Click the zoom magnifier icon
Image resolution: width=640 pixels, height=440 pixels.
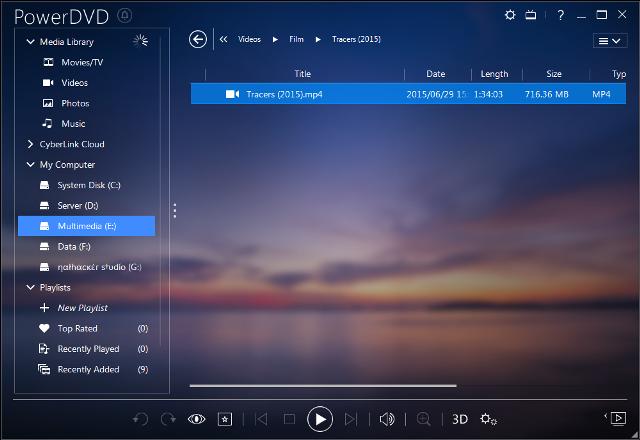pyautogui.click(x=424, y=419)
